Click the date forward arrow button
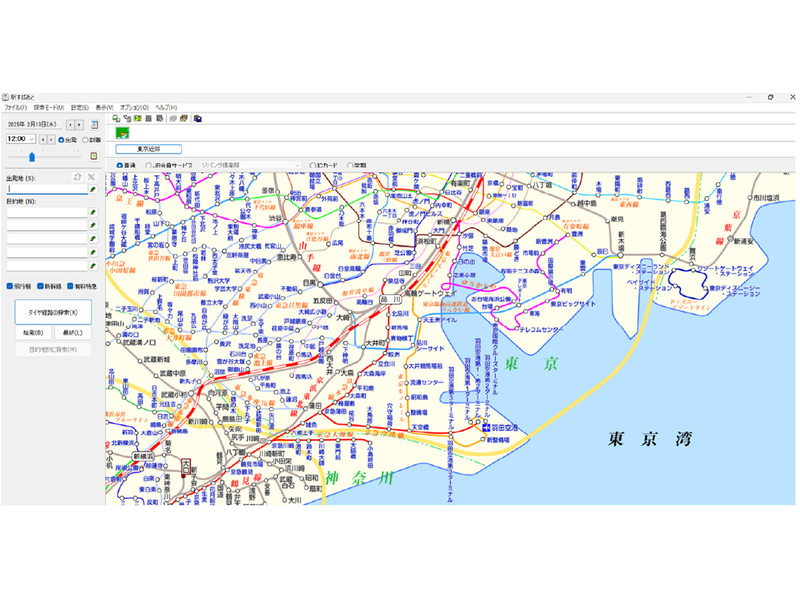The width and height of the screenshot is (800, 600). click(x=80, y=124)
